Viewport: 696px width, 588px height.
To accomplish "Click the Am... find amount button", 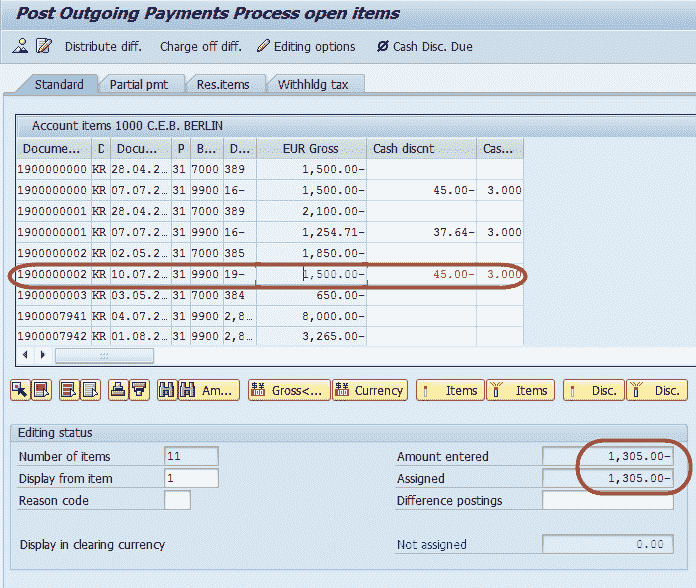I will 209,391.
